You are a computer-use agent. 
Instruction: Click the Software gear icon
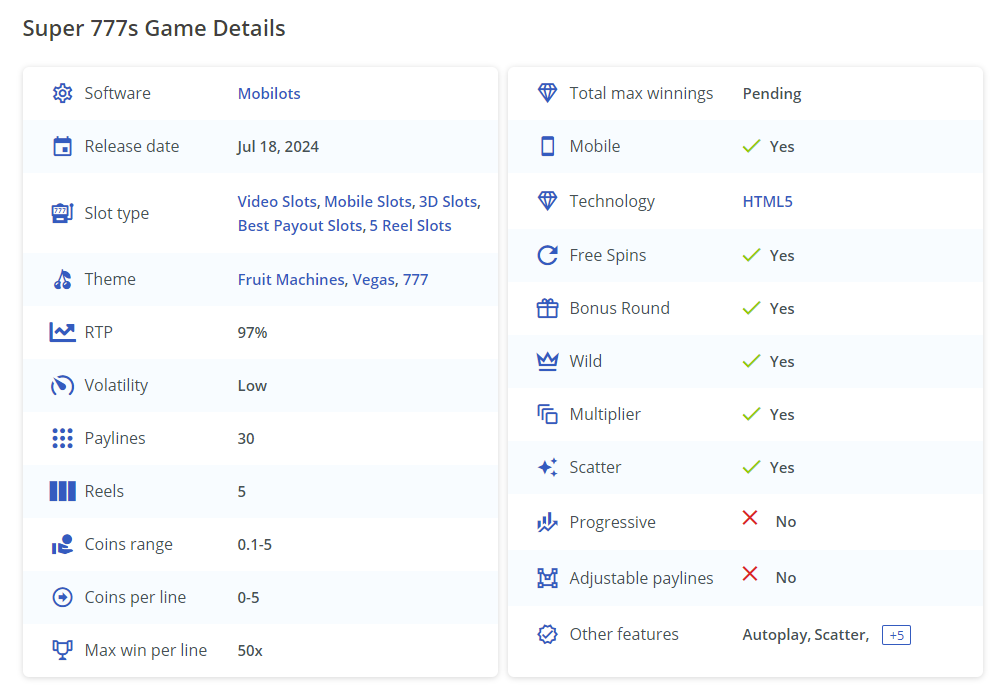62,93
